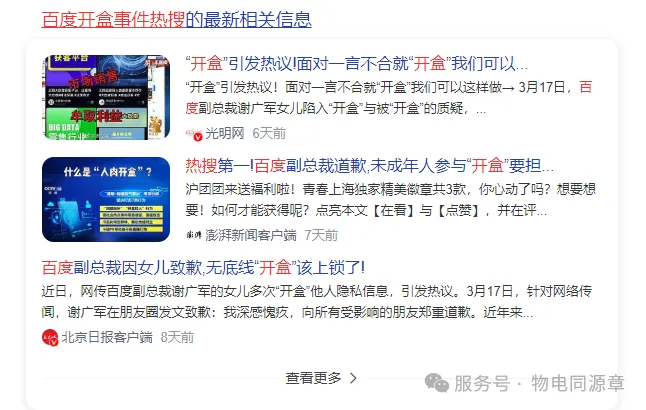646x410 pixels.
Task: Open the 百度开盒事件热搜的最新相关信息 heading link
Action: pos(176,19)
